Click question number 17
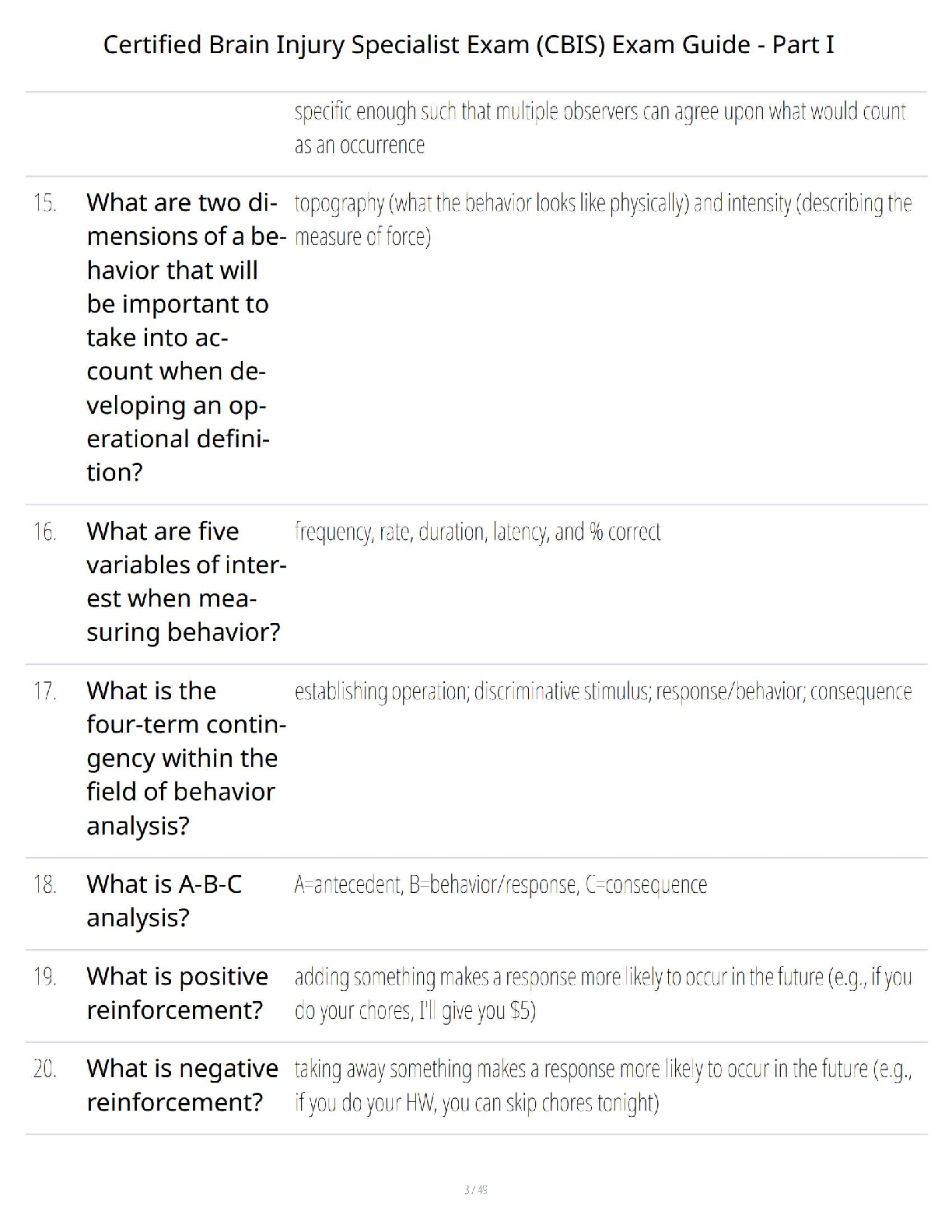 pyautogui.click(x=45, y=691)
